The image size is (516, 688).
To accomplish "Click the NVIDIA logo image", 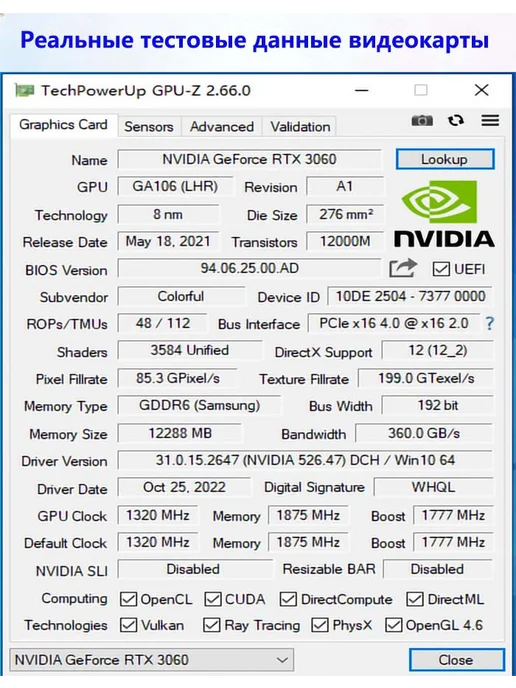I will point(444,214).
